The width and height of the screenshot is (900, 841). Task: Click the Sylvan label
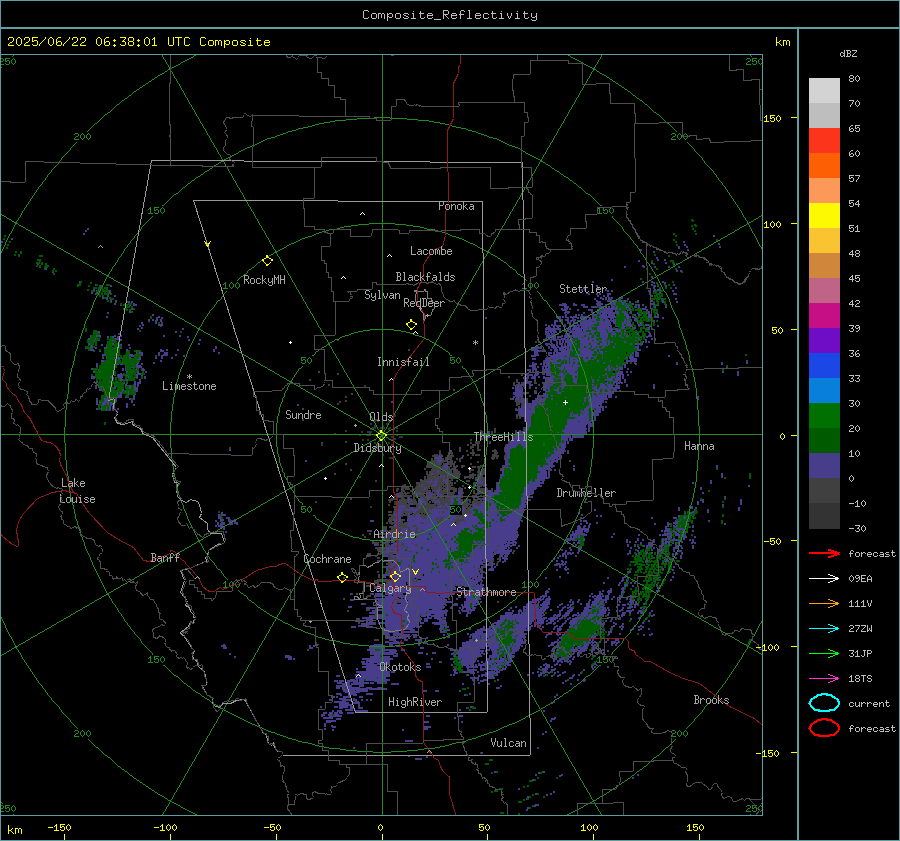tap(382, 295)
